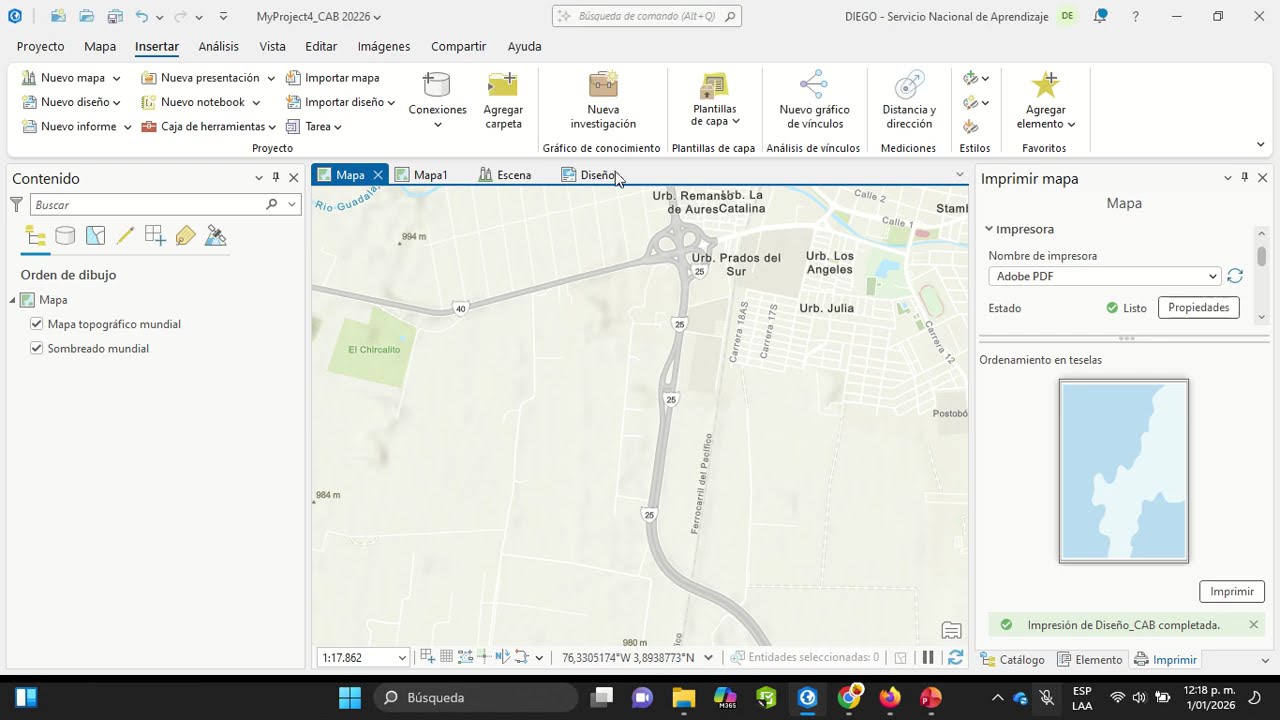Switch to the Diseño view tab

pyautogui.click(x=590, y=175)
